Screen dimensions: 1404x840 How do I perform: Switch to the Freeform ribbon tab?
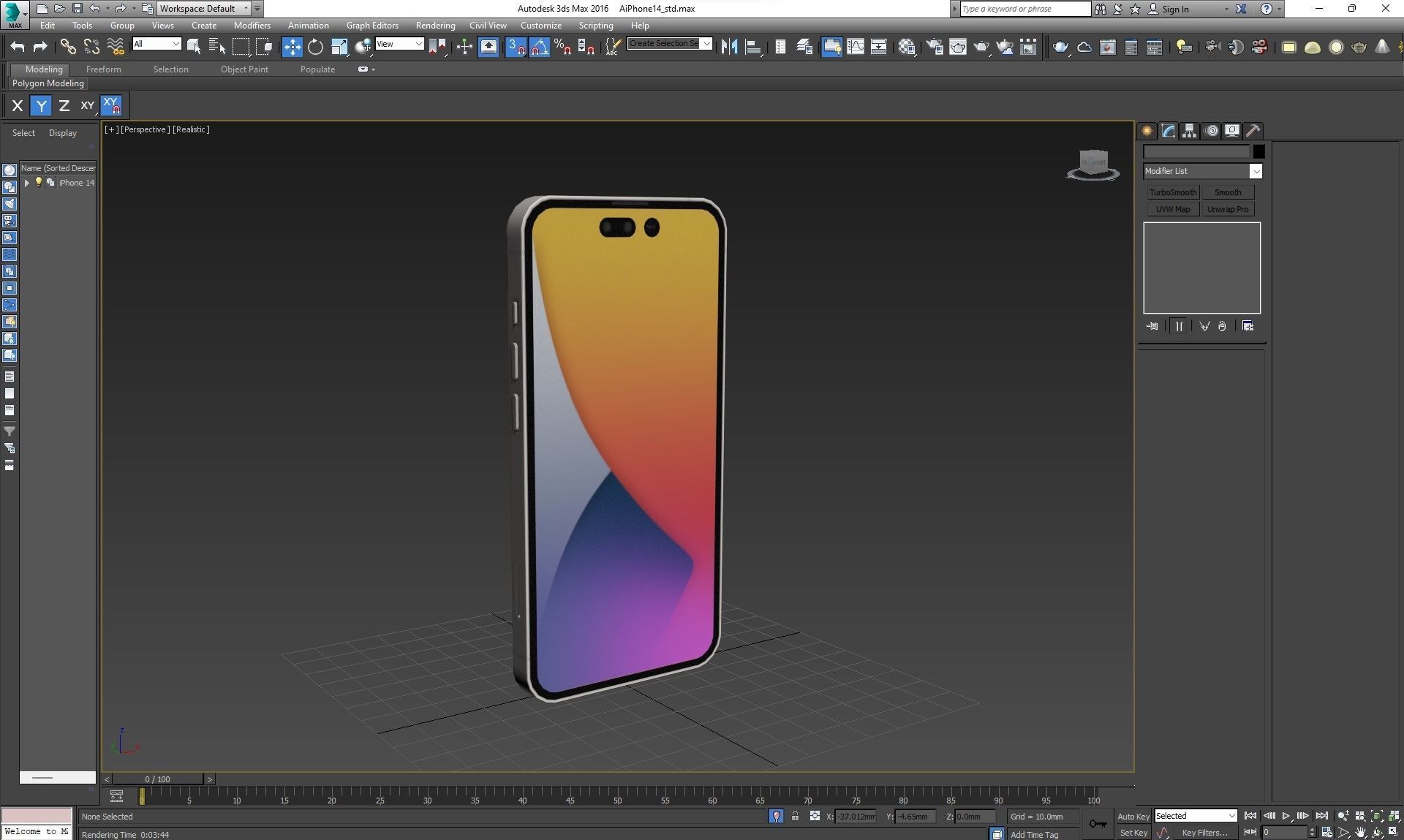[103, 69]
